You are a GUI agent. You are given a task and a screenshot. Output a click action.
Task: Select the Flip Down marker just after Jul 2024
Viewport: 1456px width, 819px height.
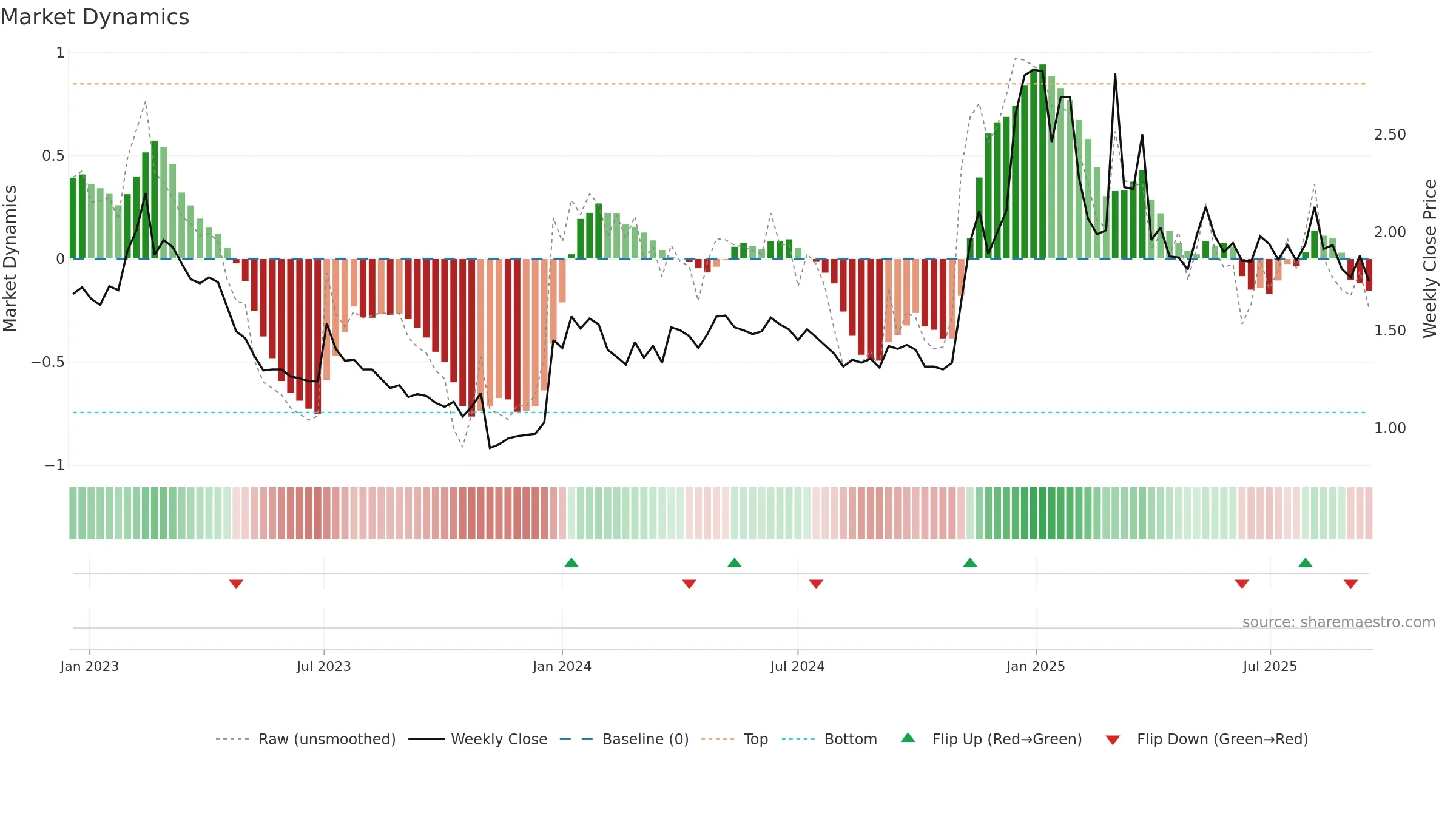[816, 584]
